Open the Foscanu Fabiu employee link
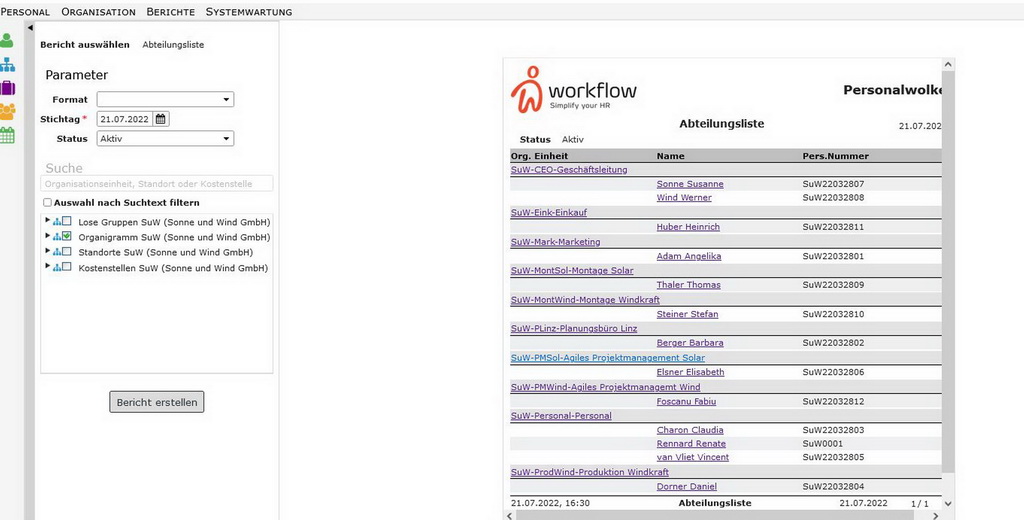Image resolution: width=1024 pixels, height=520 pixels. (x=686, y=402)
